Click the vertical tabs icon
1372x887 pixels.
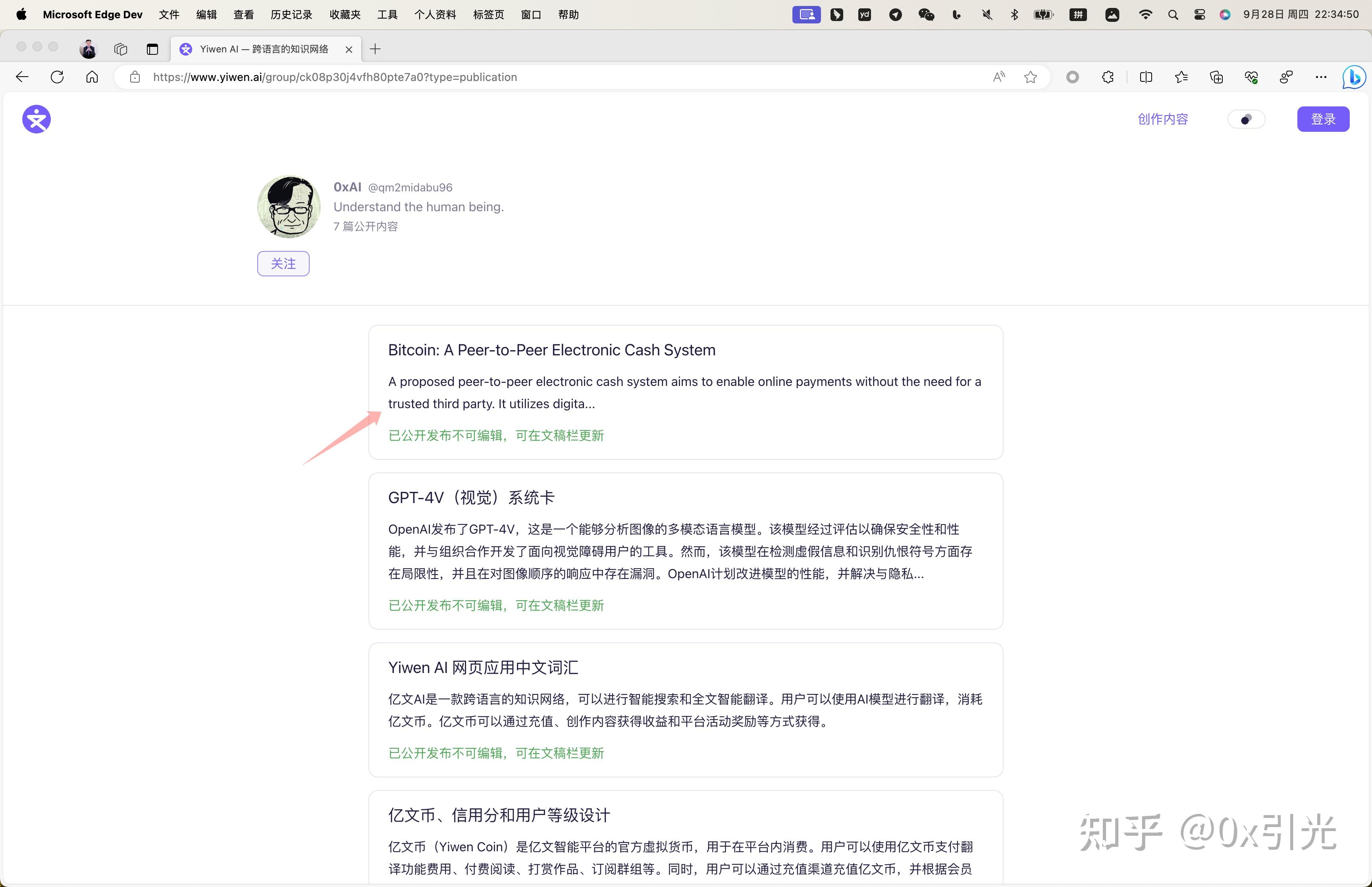(x=152, y=49)
